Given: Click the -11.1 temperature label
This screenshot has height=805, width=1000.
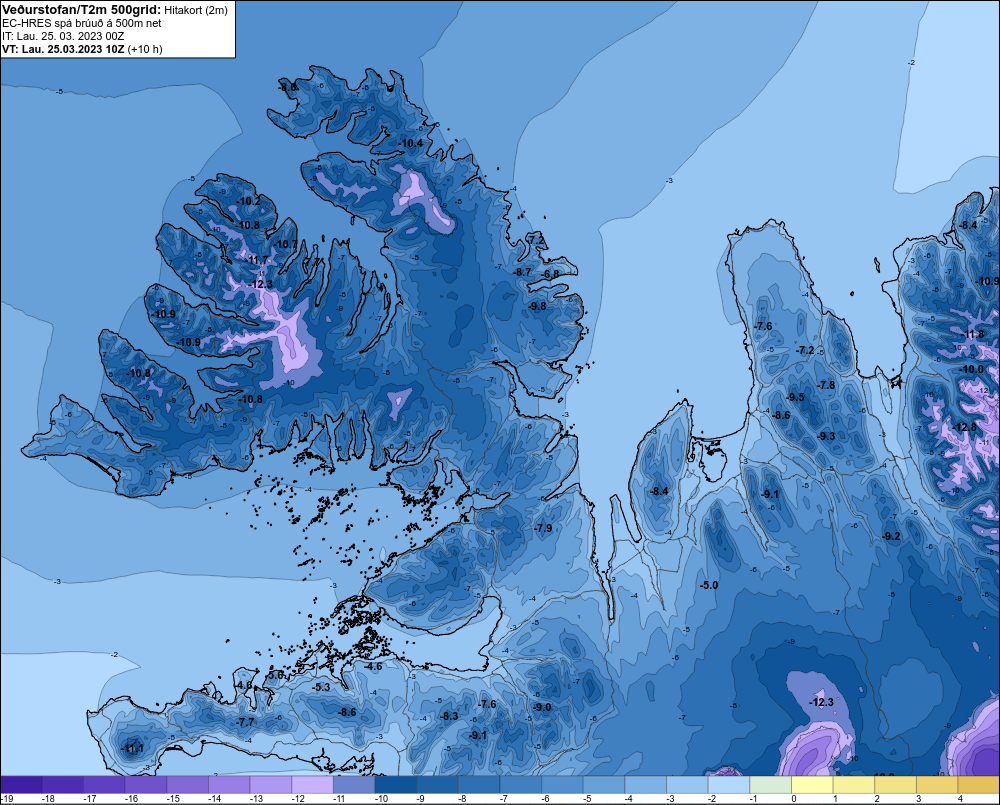Looking at the screenshot, I should tap(132, 749).
